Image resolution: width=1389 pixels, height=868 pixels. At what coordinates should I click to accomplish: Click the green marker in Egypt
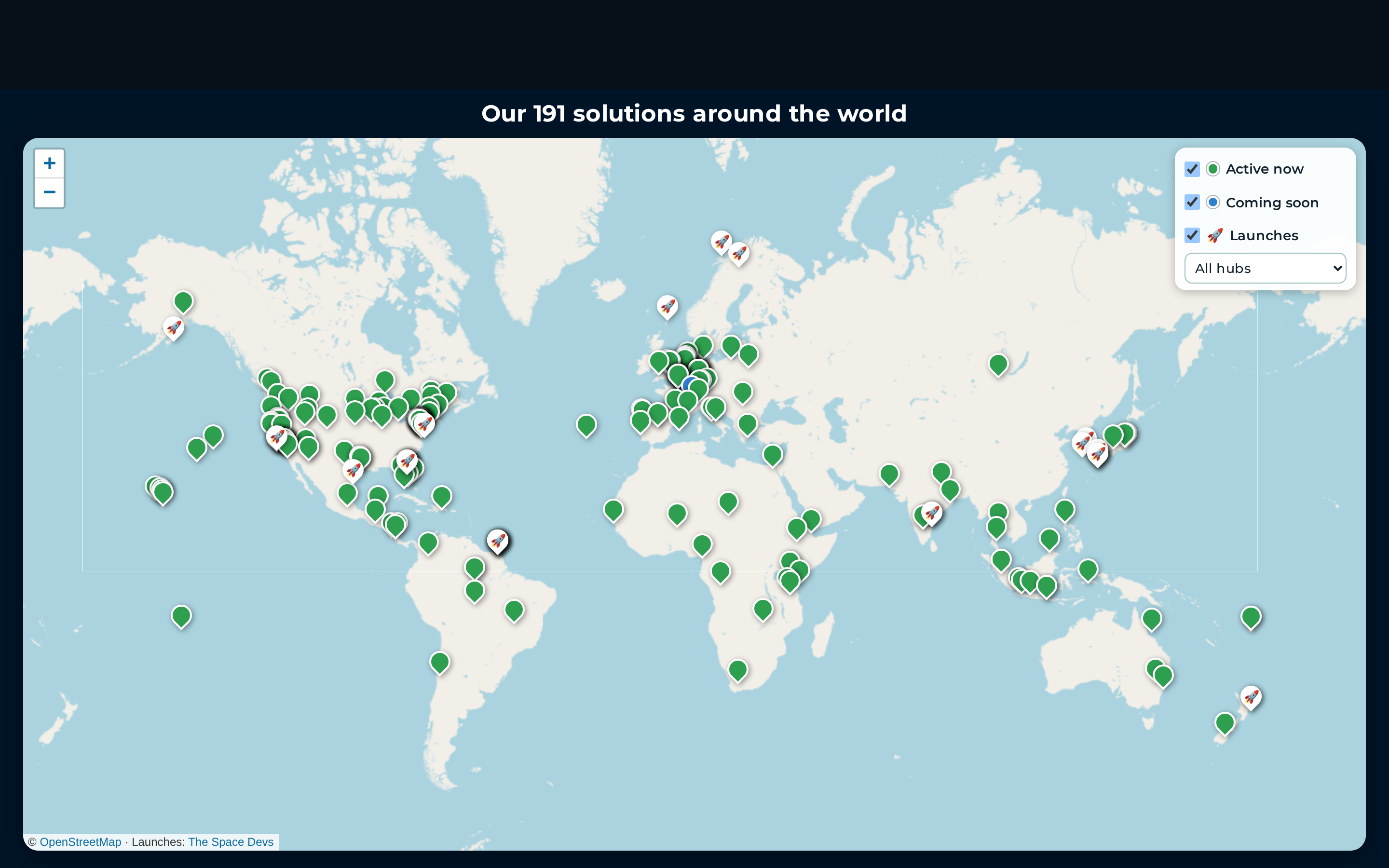pyautogui.click(x=773, y=456)
